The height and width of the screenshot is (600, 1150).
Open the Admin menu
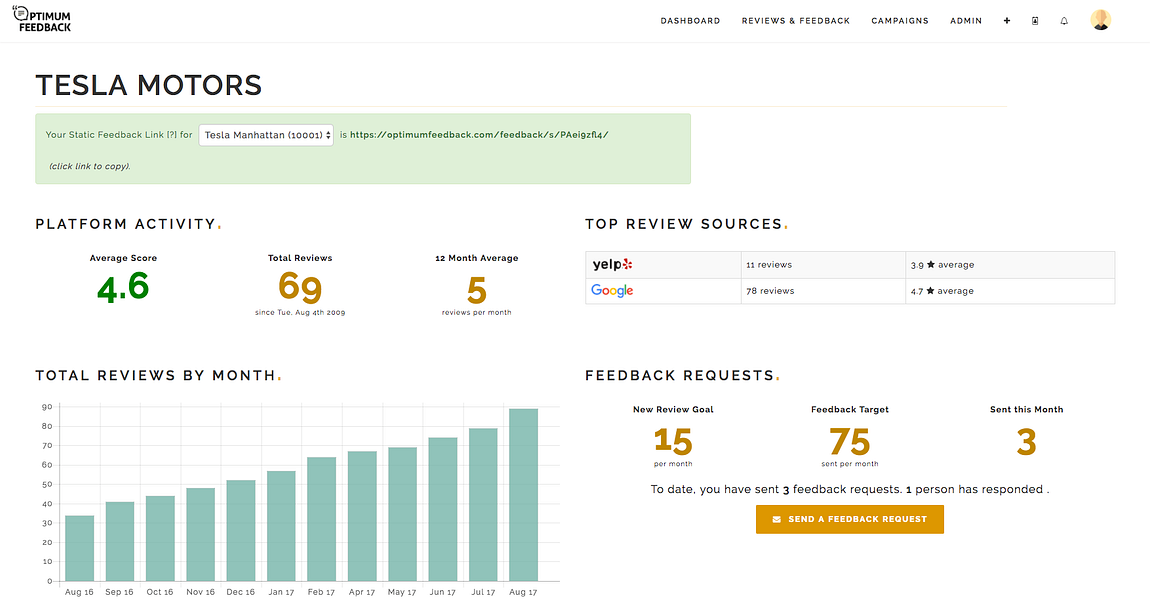(x=966, y=20)
